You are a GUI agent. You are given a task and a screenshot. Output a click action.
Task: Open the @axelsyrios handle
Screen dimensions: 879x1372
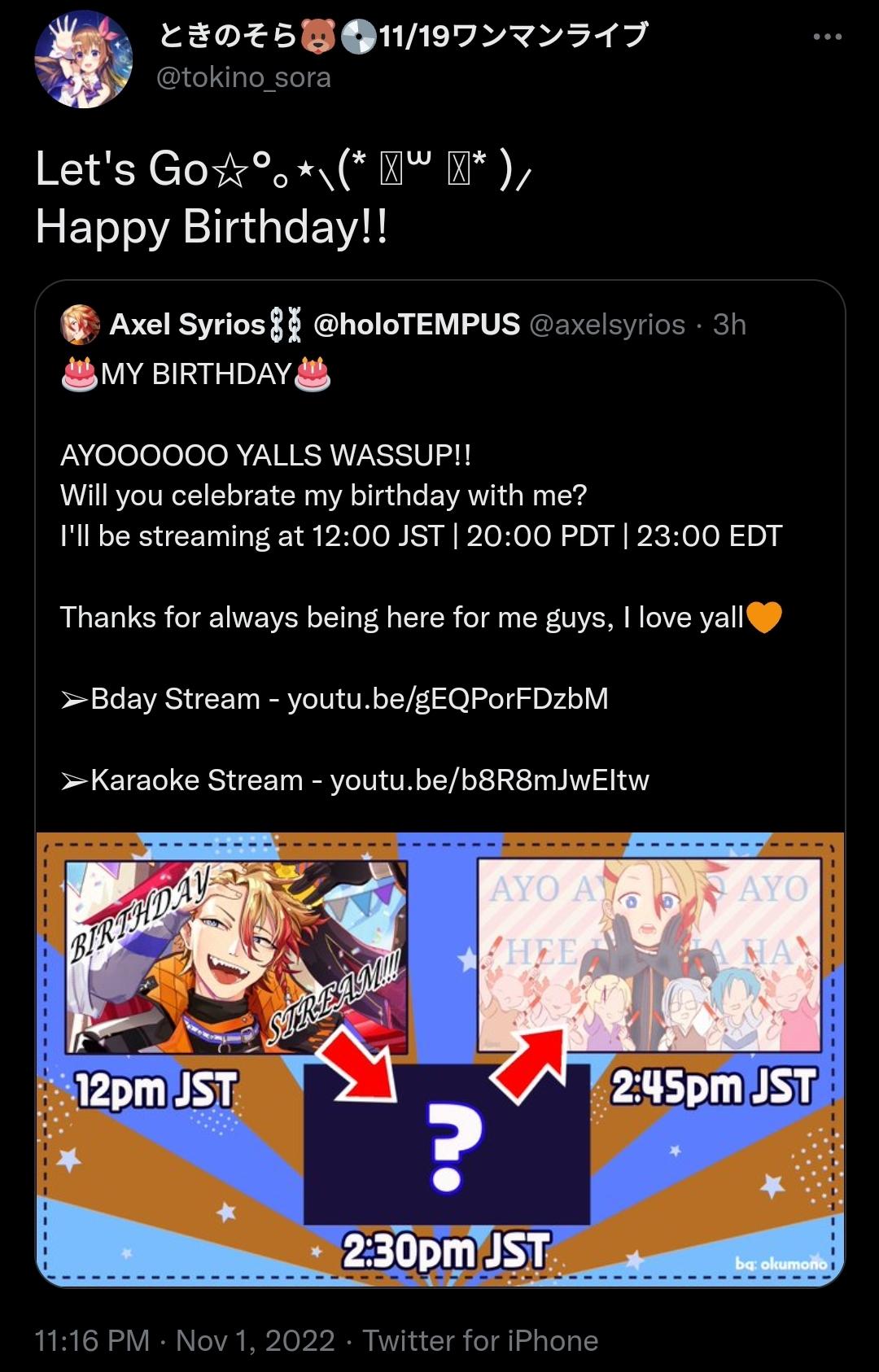coord(607,325)
